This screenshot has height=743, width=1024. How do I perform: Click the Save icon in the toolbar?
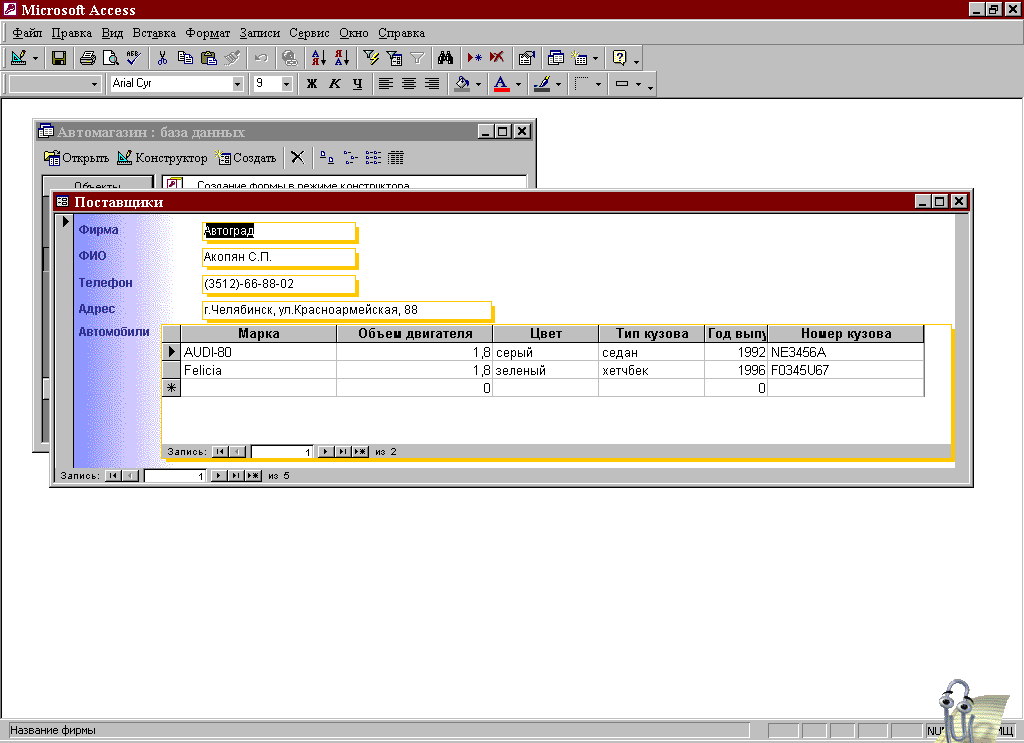click(59, 58)
